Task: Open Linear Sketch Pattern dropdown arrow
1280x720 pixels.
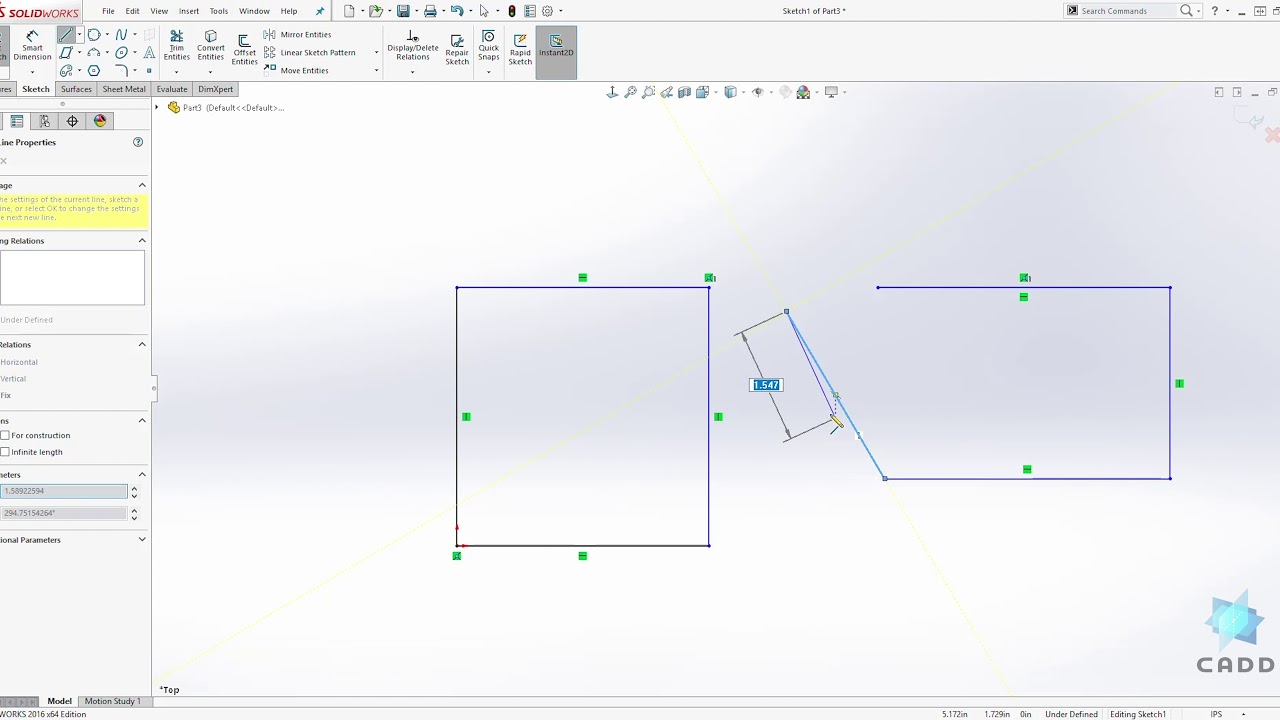Action: pyautogui.click(x=376, y=53)
